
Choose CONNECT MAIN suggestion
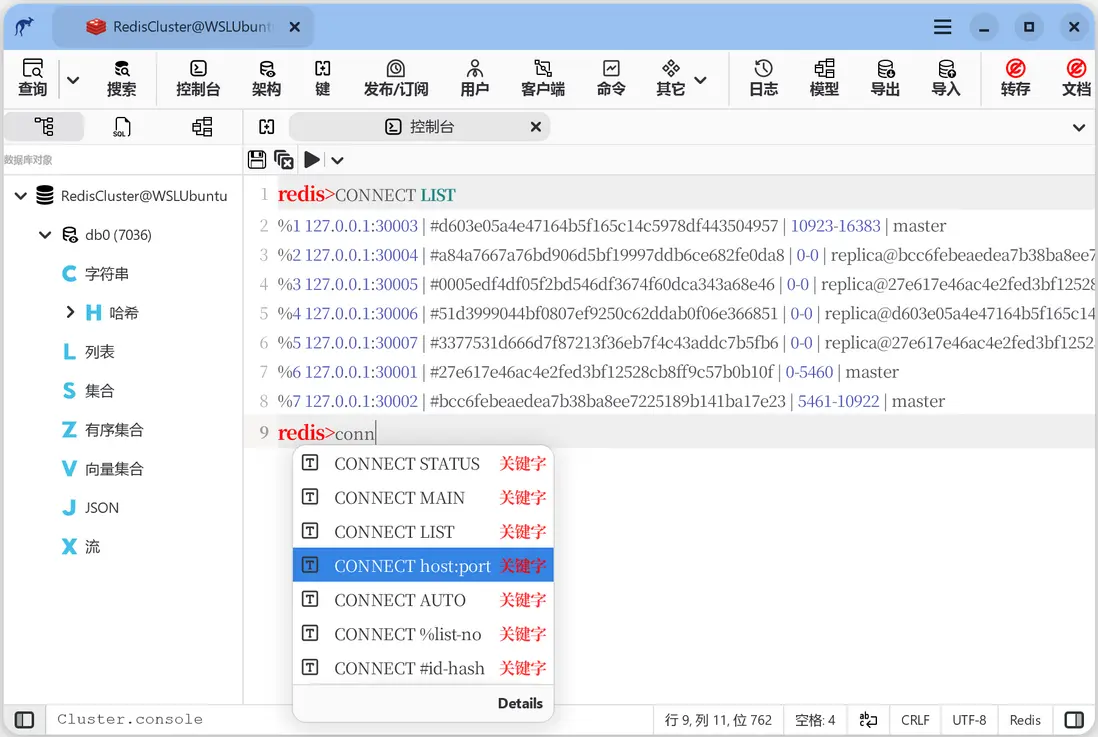(x=423, y=497)
